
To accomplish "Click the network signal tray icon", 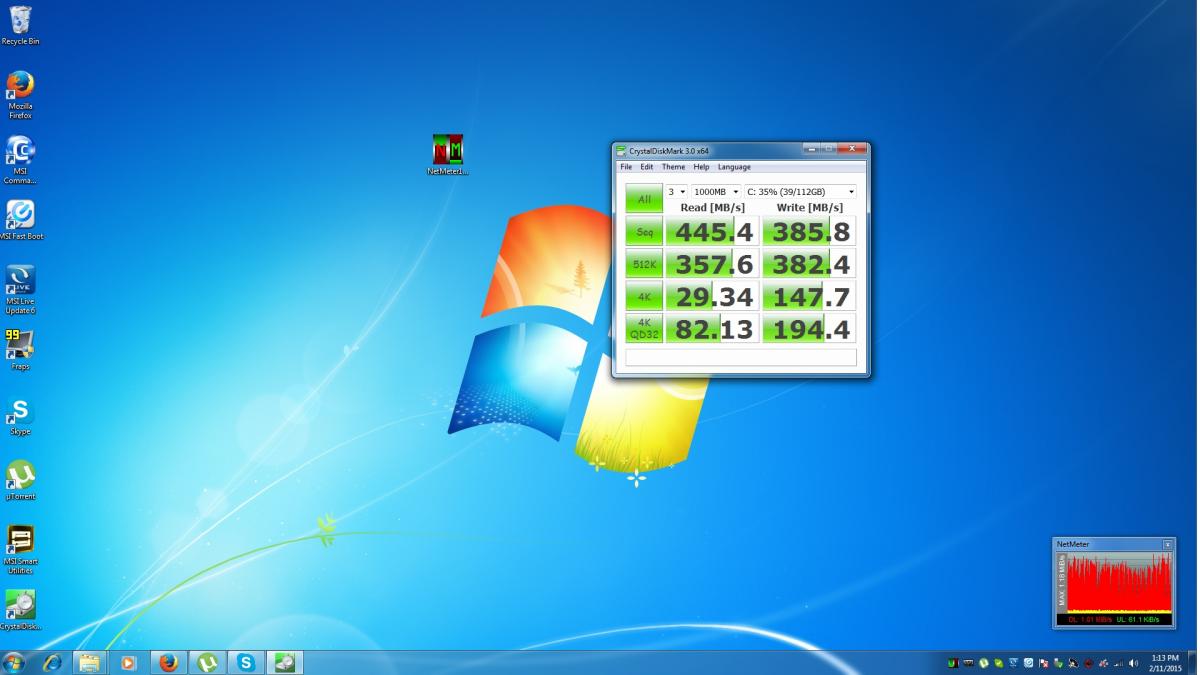I will coord(1118,663).
